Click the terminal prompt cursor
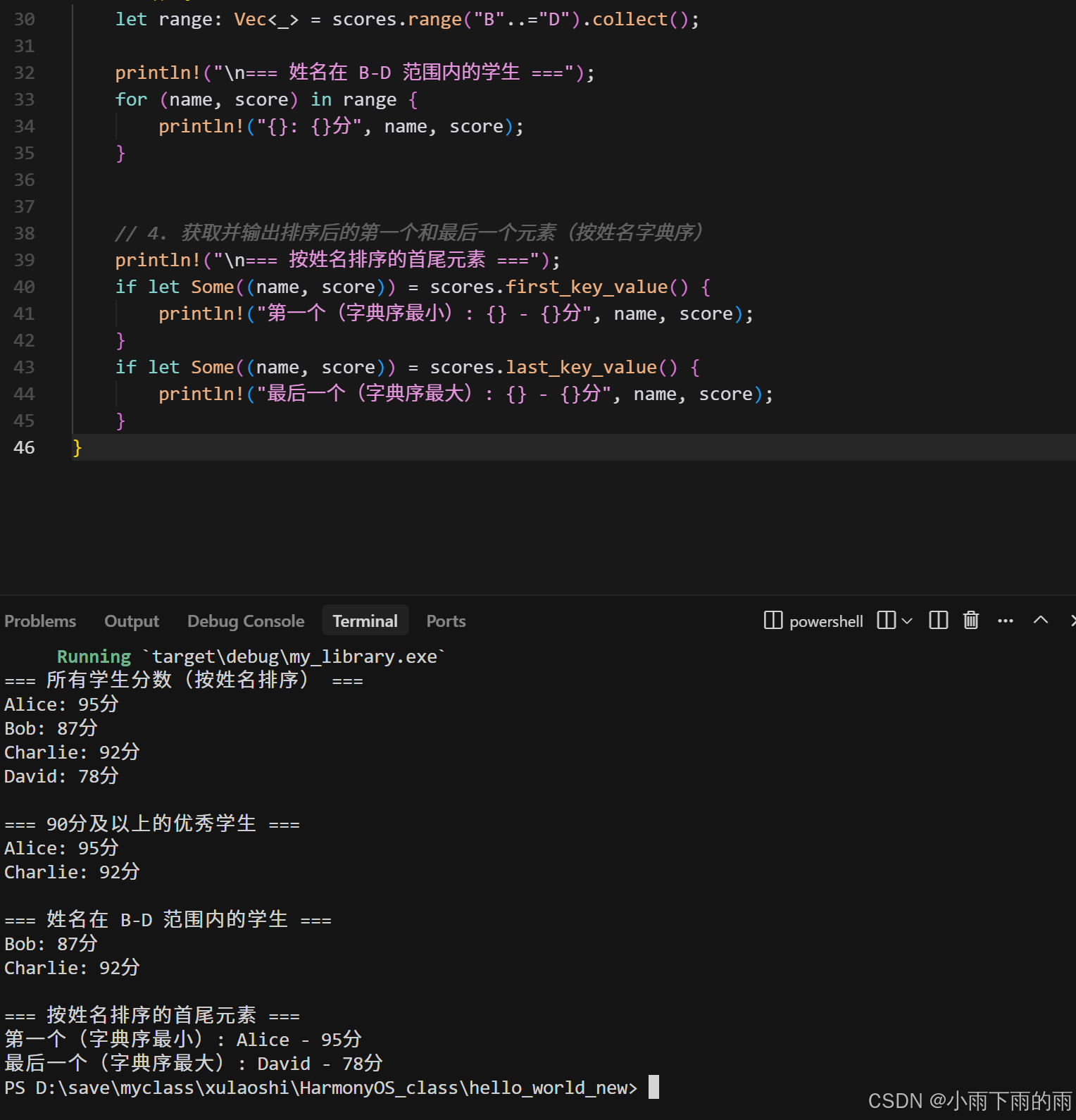This screenshot has height=1120, width=1076. click(x=653, y=1087)
